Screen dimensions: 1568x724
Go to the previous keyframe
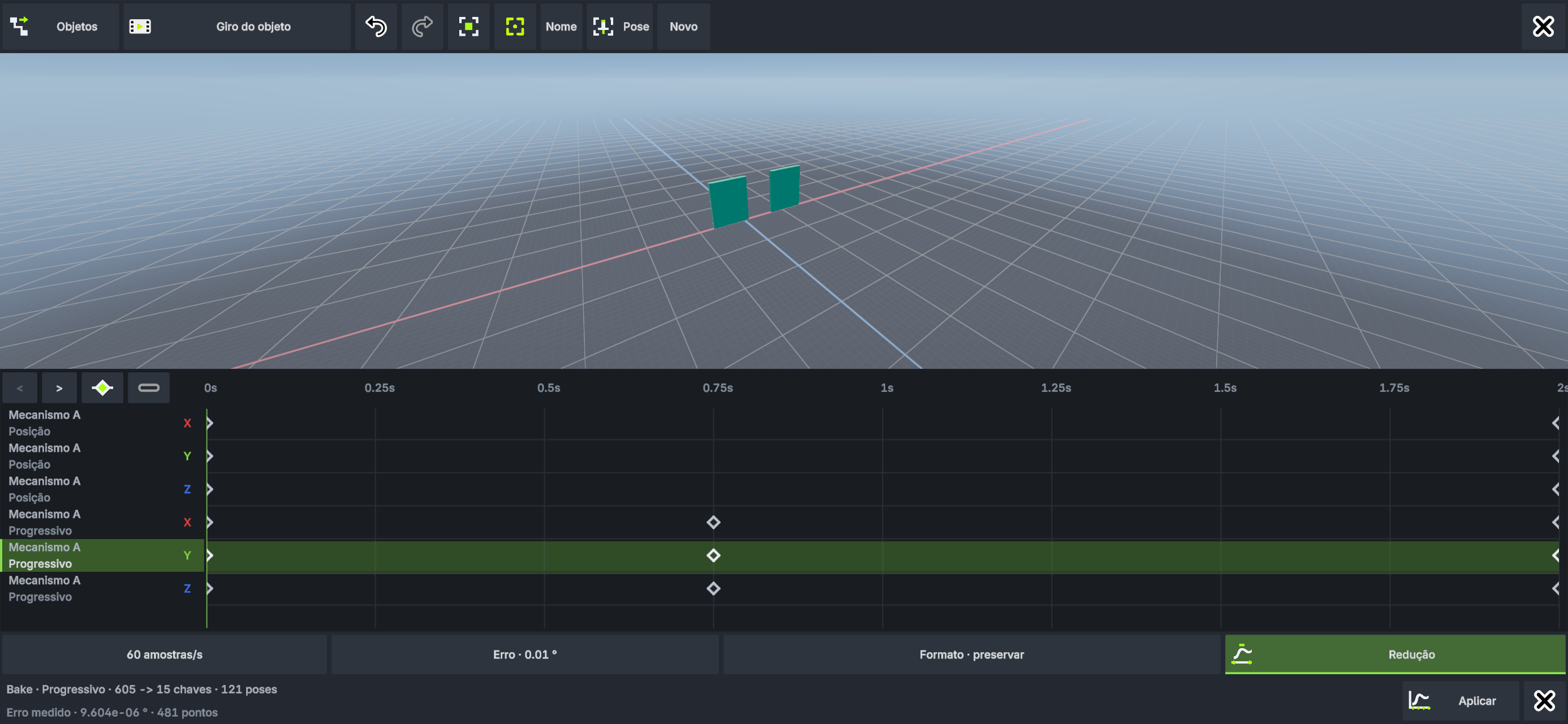click(x=19, y=388)
